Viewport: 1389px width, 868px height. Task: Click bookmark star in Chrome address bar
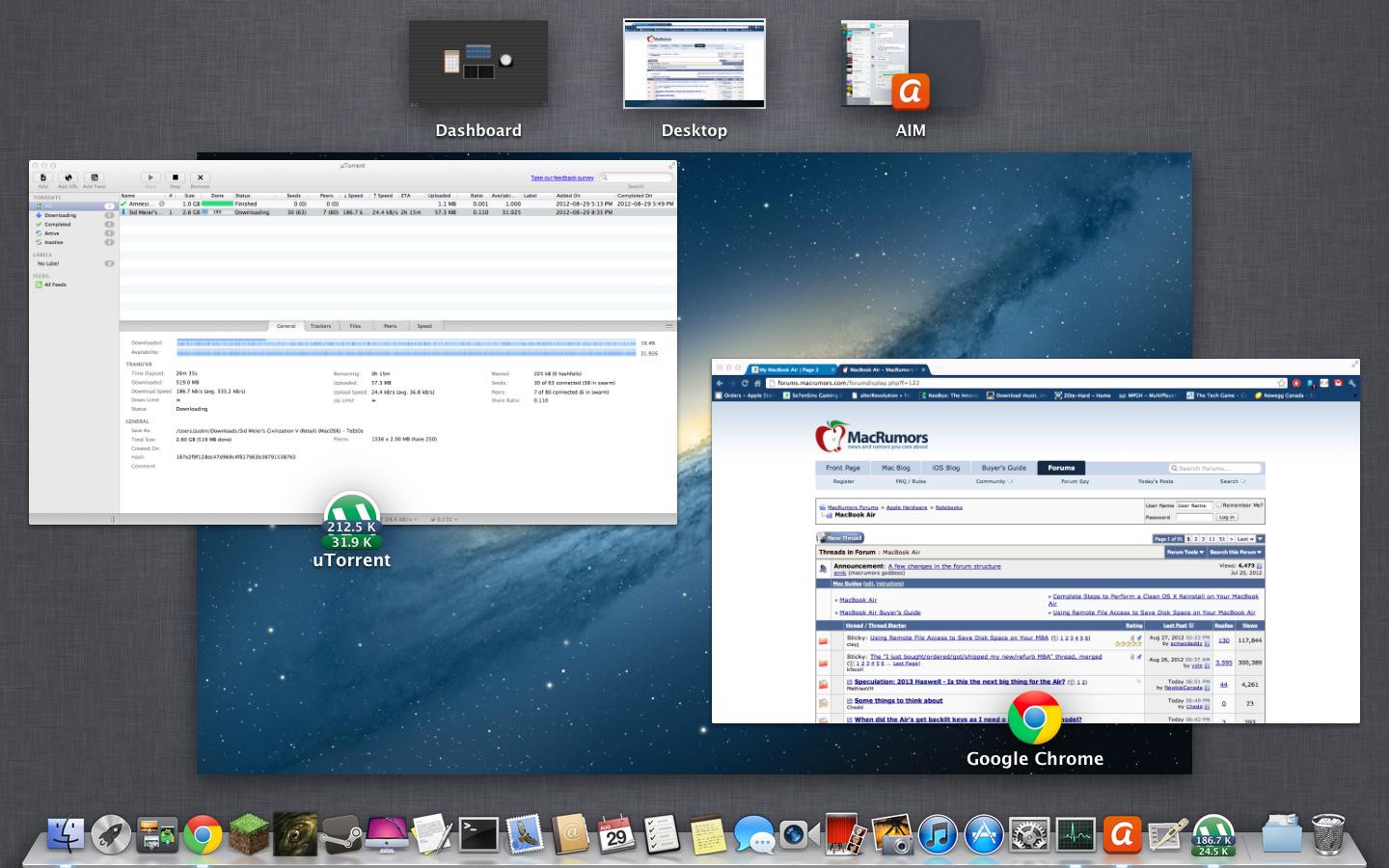1281,383
